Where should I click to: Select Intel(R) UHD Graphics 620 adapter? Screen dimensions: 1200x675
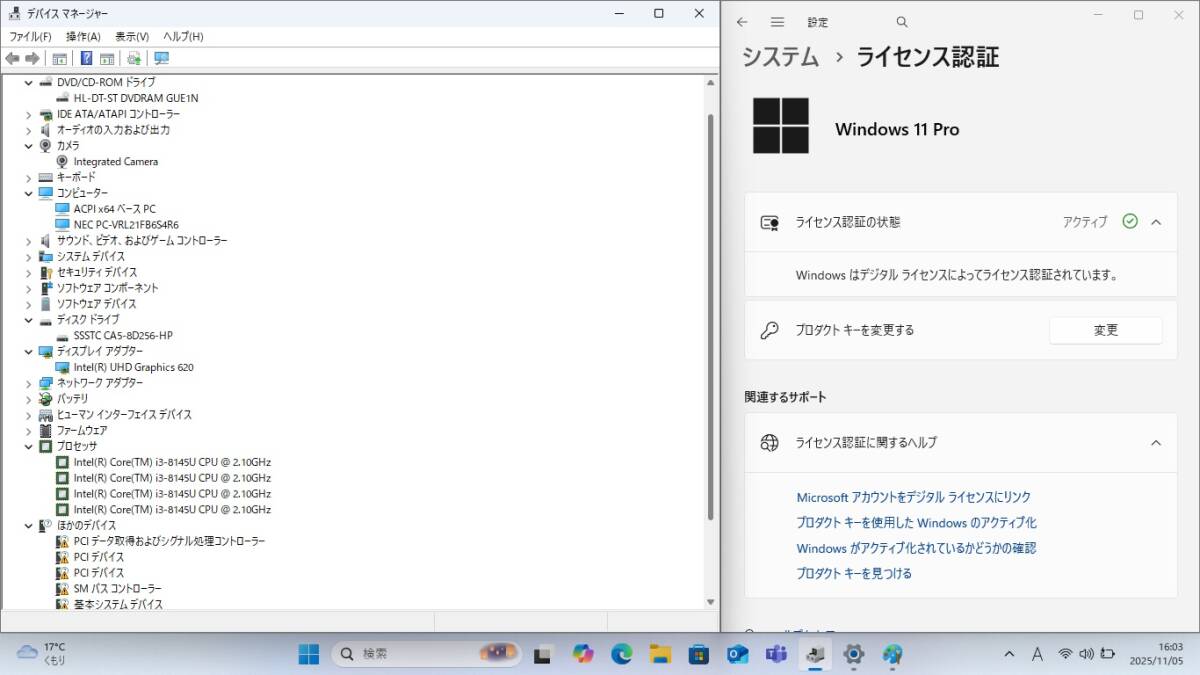pyautogui.click(x=134, y=367)
